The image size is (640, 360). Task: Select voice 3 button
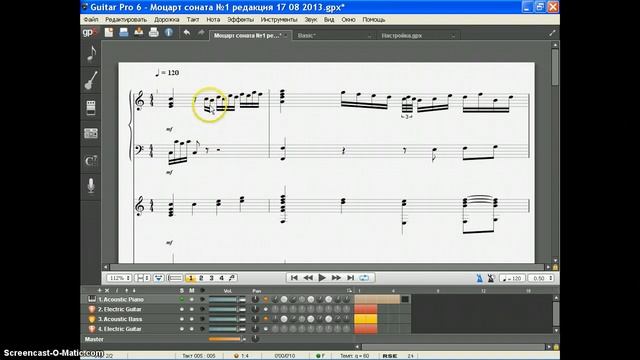tap(211, 278)
